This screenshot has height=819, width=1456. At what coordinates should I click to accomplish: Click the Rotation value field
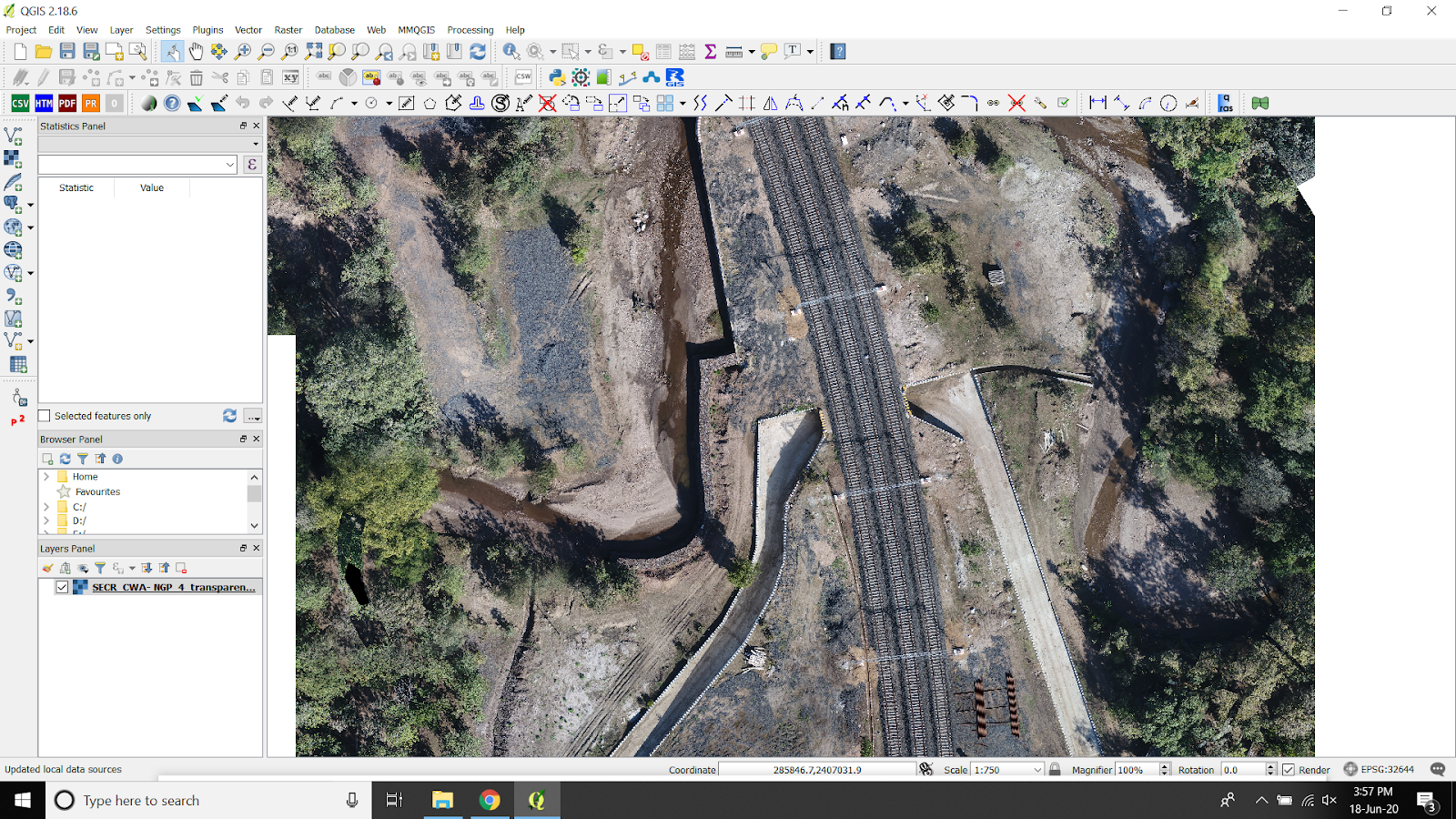click(x=1243, y=770)
